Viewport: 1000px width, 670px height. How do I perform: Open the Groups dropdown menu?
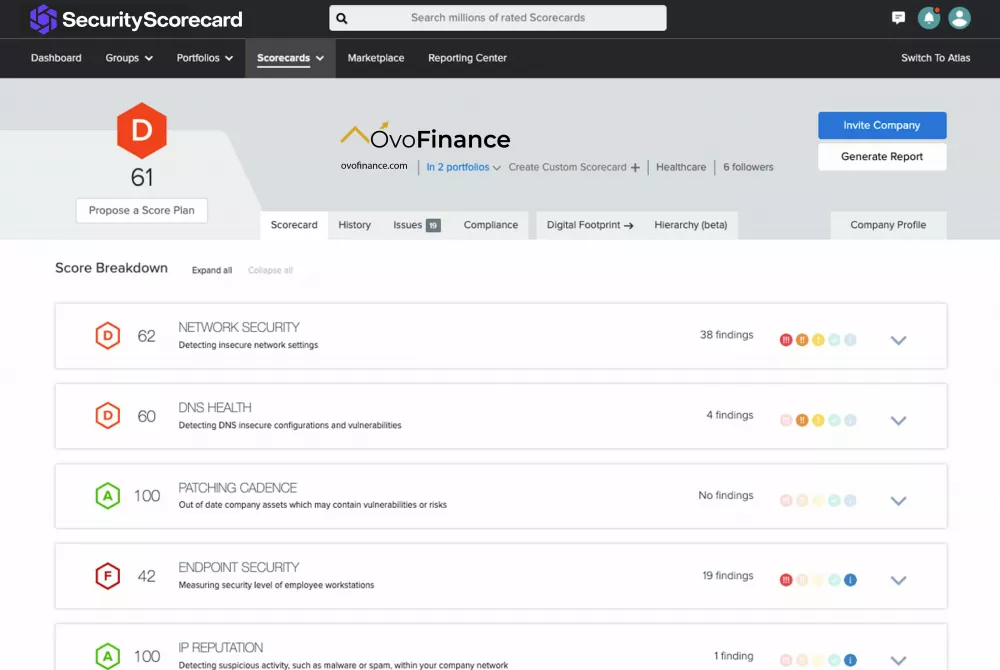[x=129, y=58]
